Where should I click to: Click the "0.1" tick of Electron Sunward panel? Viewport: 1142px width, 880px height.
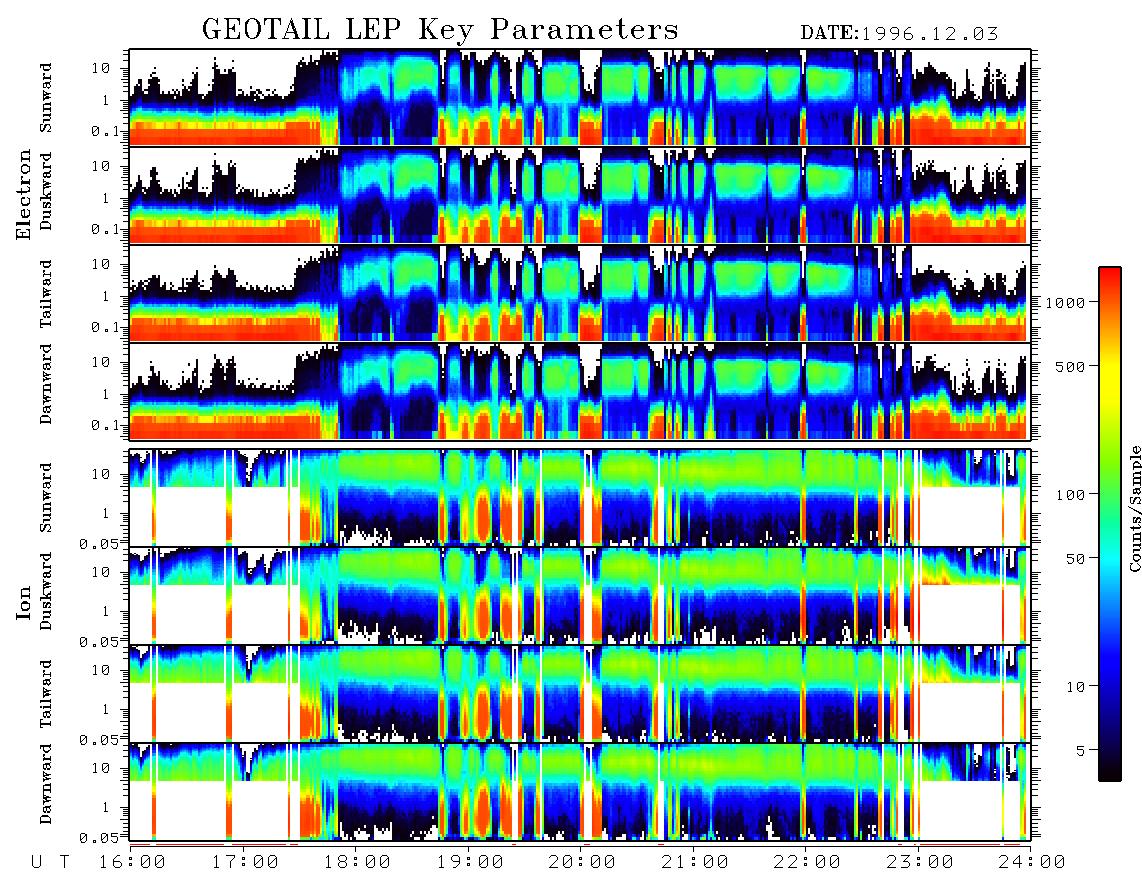pyautogui.click(x=105, y=130)
